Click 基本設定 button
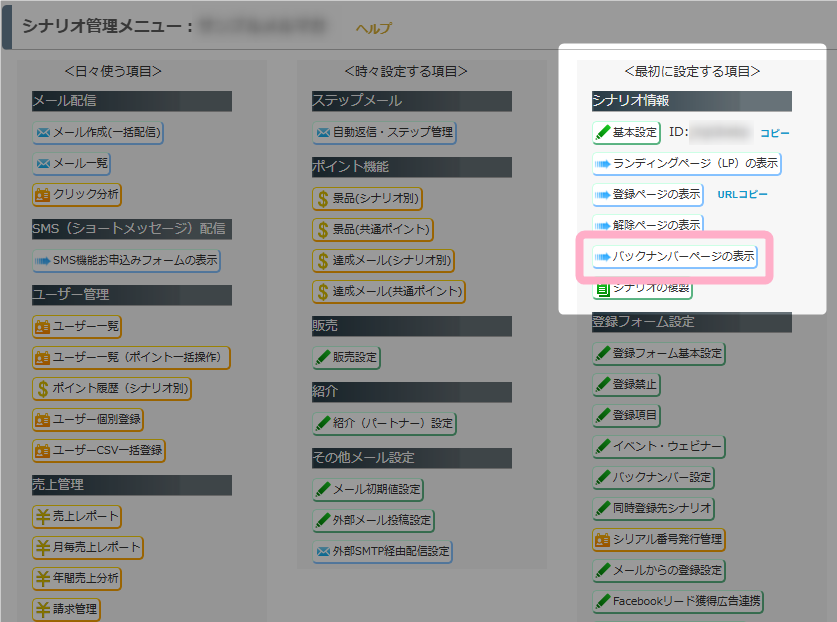Image resolution: width=837 pixels, height=622 pixels. [626, 132]
